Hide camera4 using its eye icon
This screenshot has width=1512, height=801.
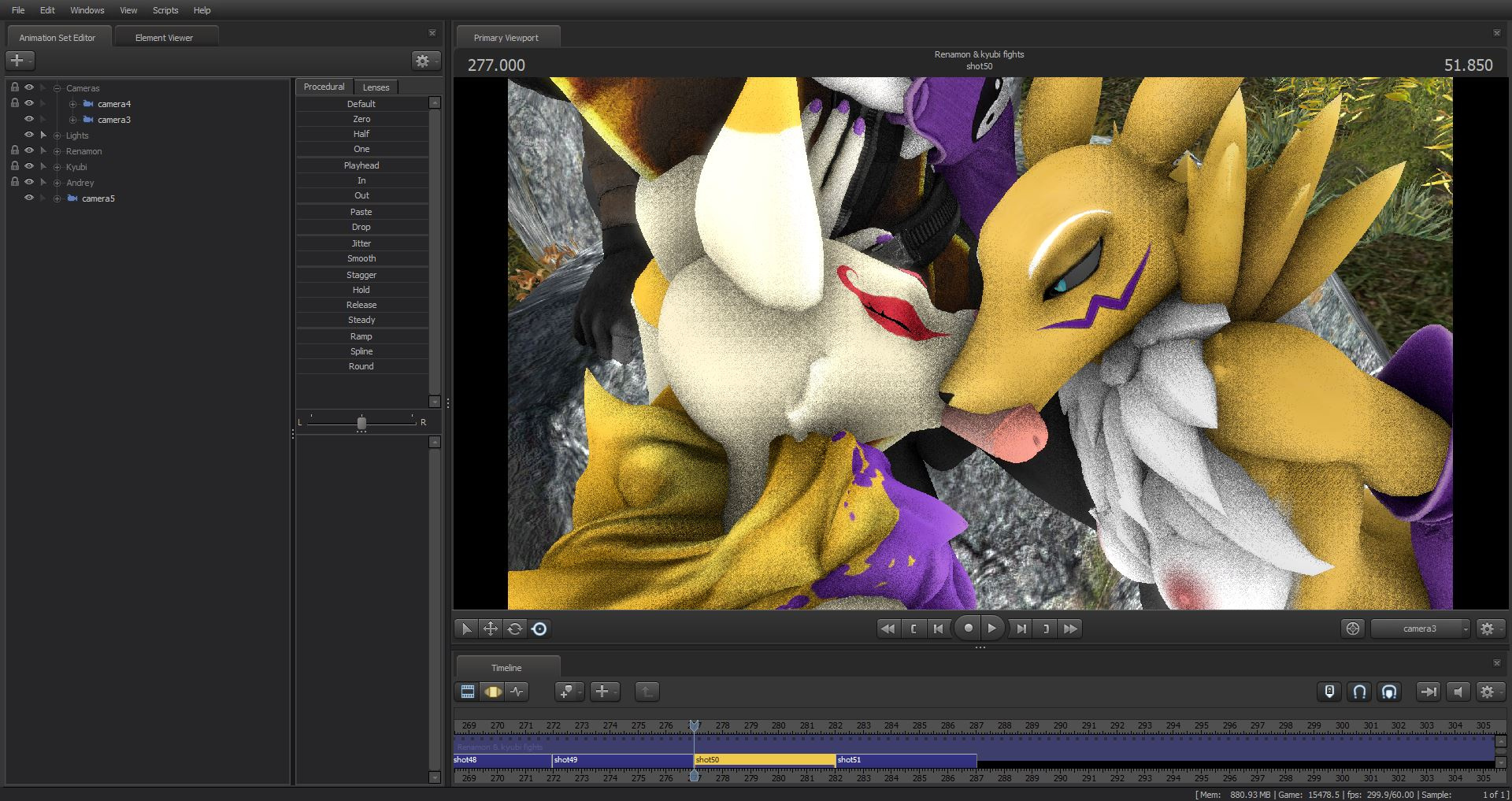click(x=29, y=103)
